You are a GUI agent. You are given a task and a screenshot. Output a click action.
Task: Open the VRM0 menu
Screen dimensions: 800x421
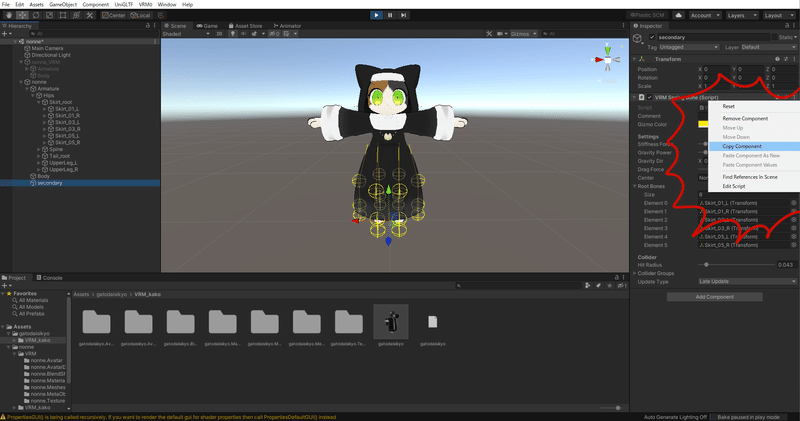point(145,4)
